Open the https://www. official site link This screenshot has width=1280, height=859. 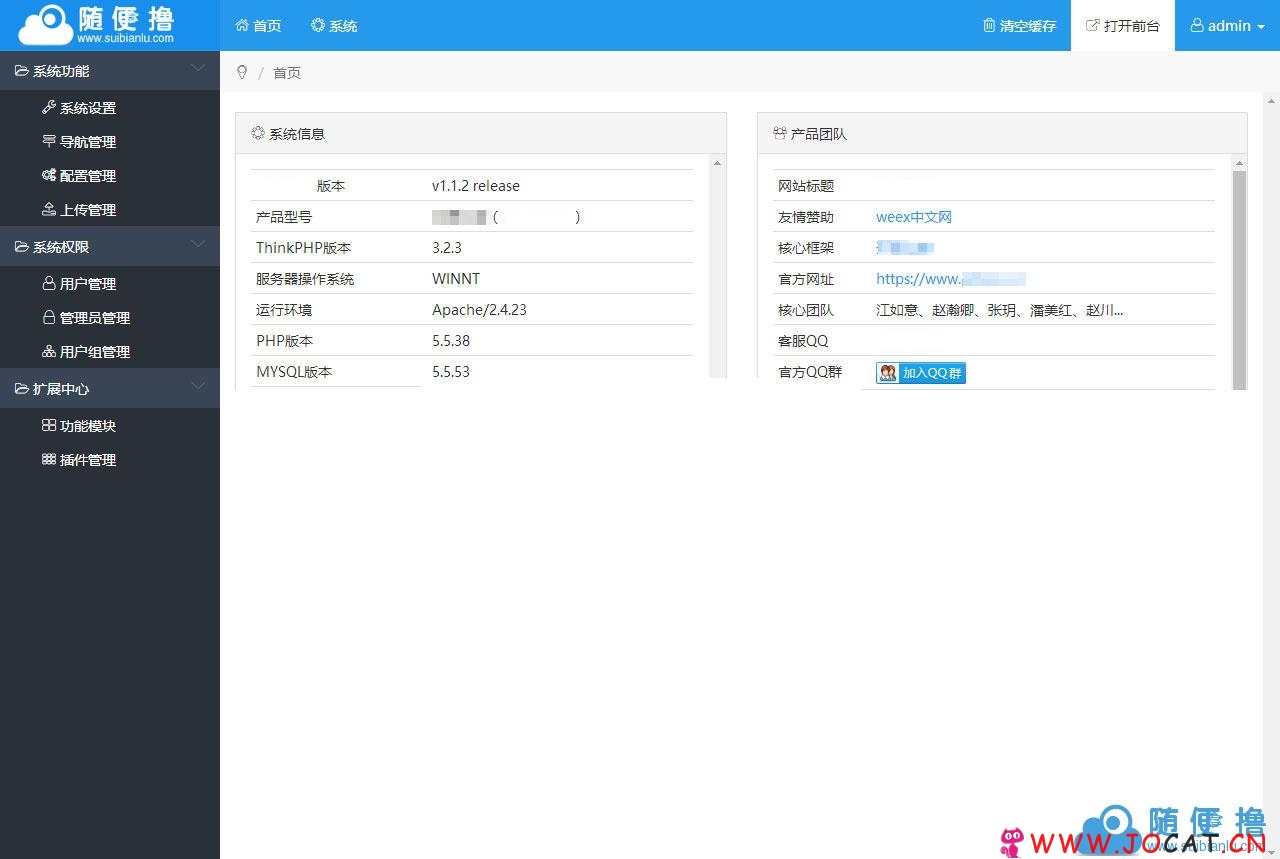951,279
